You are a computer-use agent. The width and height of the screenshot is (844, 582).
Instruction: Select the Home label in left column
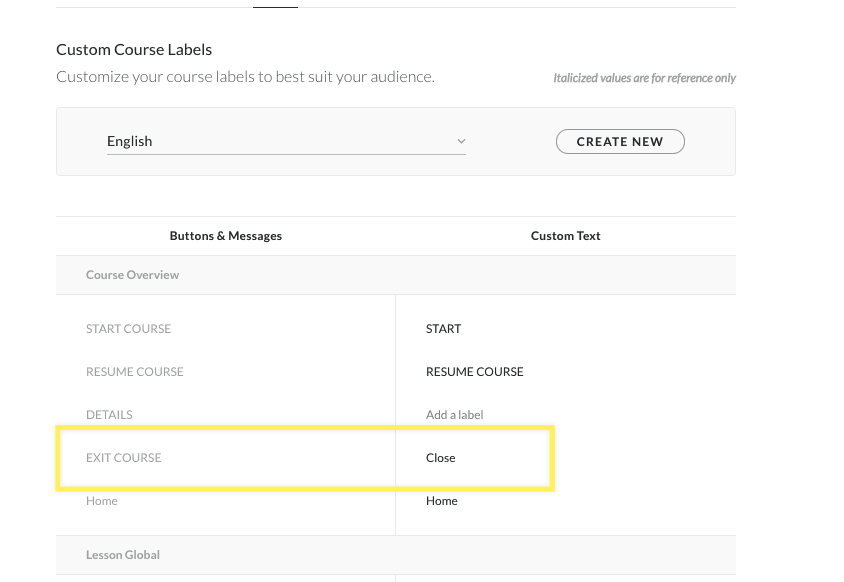tap(102, 501)
